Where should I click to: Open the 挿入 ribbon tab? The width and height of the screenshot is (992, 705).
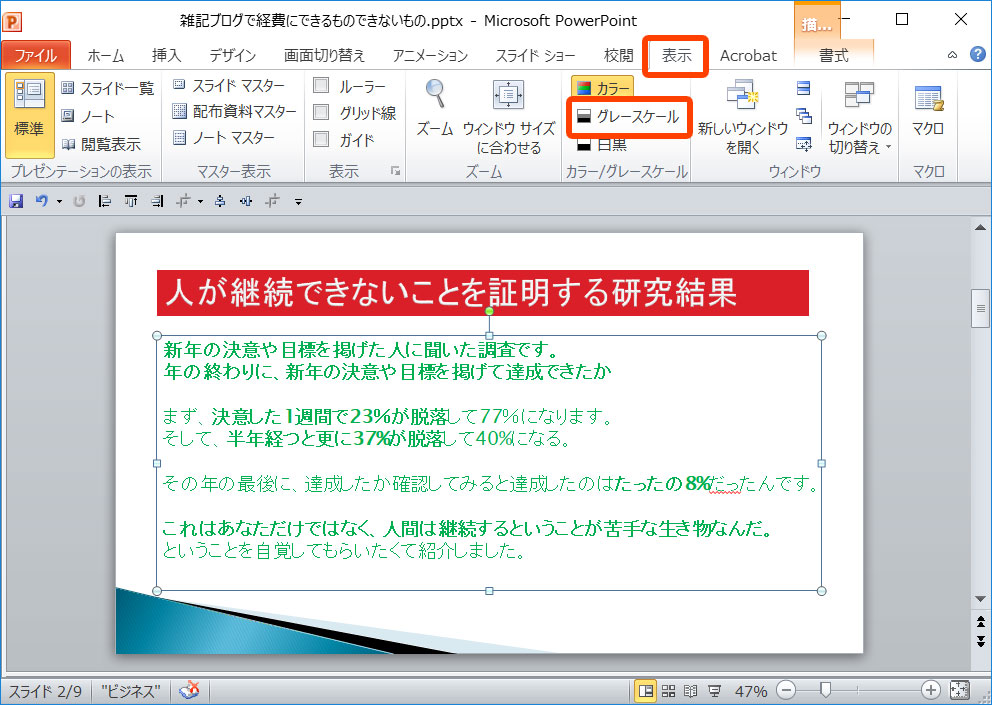(166, 56)
